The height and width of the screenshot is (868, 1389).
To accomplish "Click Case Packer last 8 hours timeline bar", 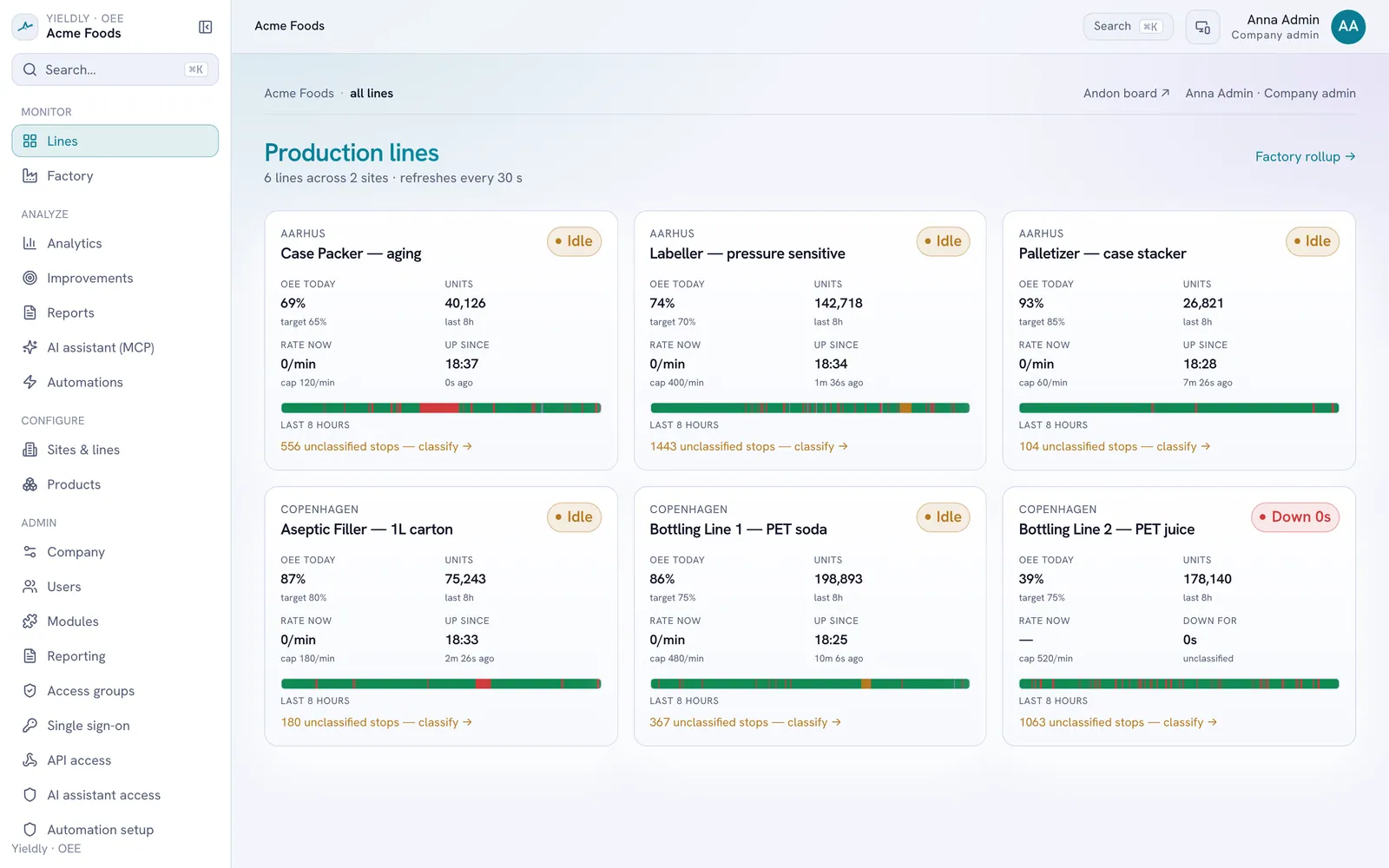I will [x=441, y=408].
